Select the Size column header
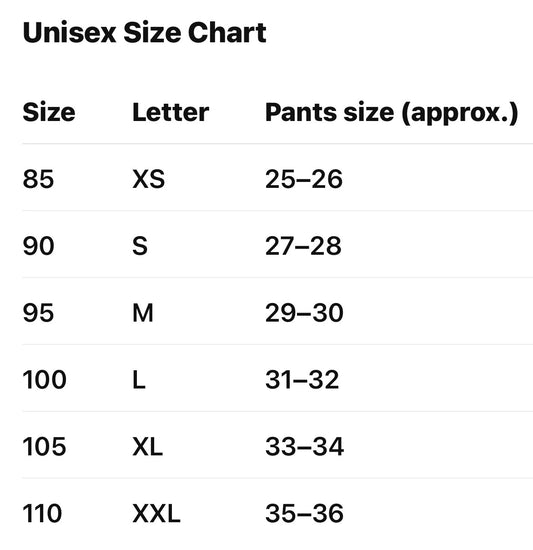This screenshot has width=533, height=550. tap(49, 113)
